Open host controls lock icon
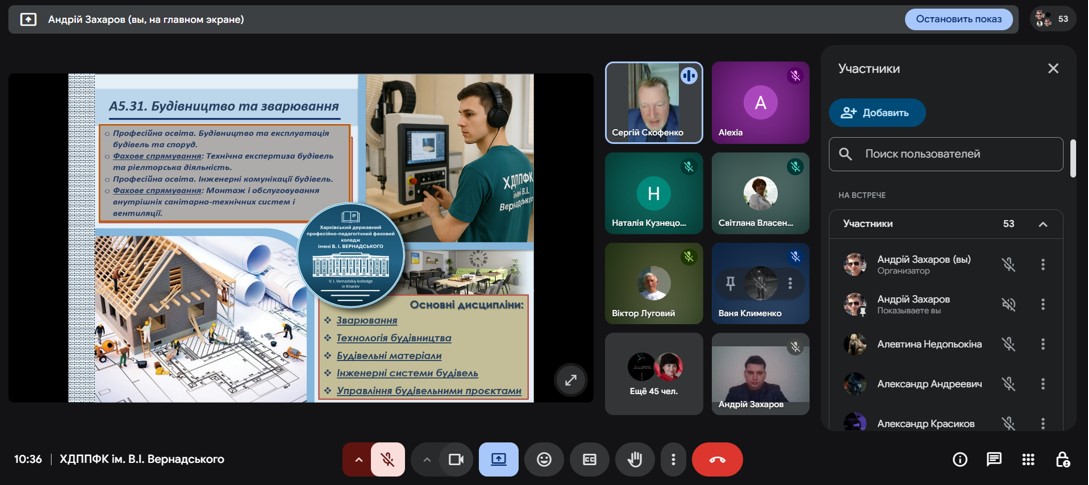The height and width of the screenshot is (485, 1089). (x=1062, y=459)
